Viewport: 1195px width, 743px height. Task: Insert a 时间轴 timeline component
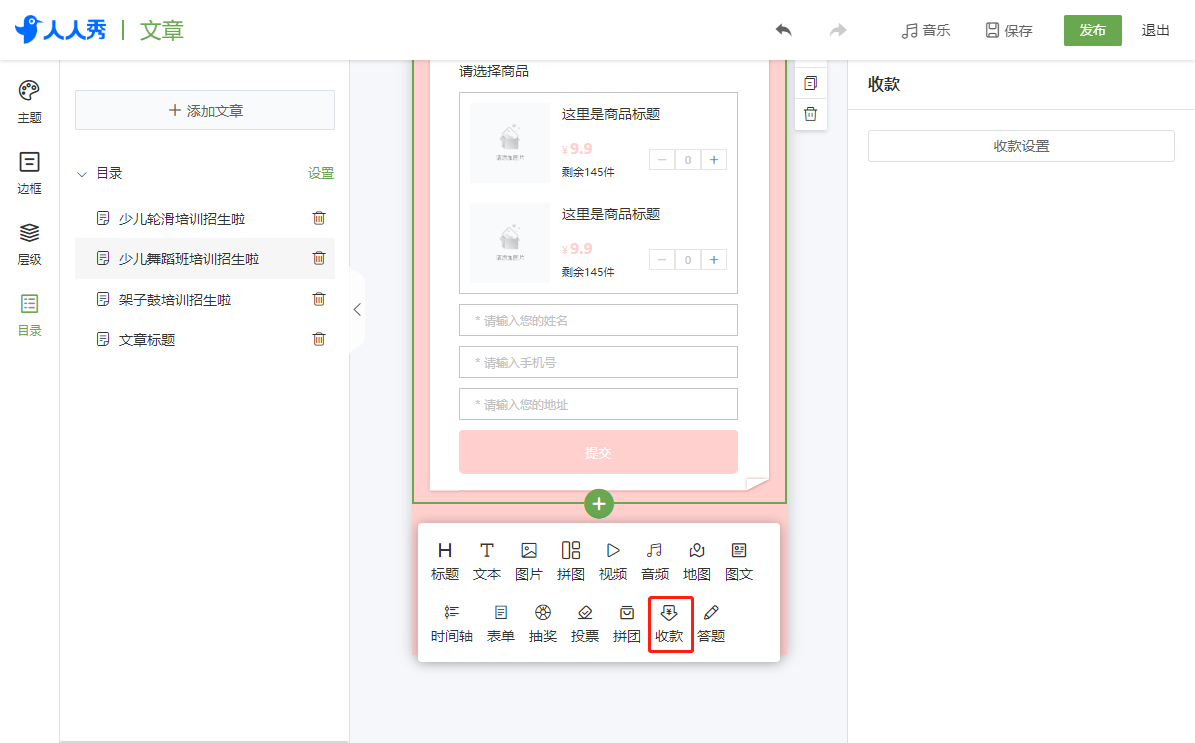point(451,623)
